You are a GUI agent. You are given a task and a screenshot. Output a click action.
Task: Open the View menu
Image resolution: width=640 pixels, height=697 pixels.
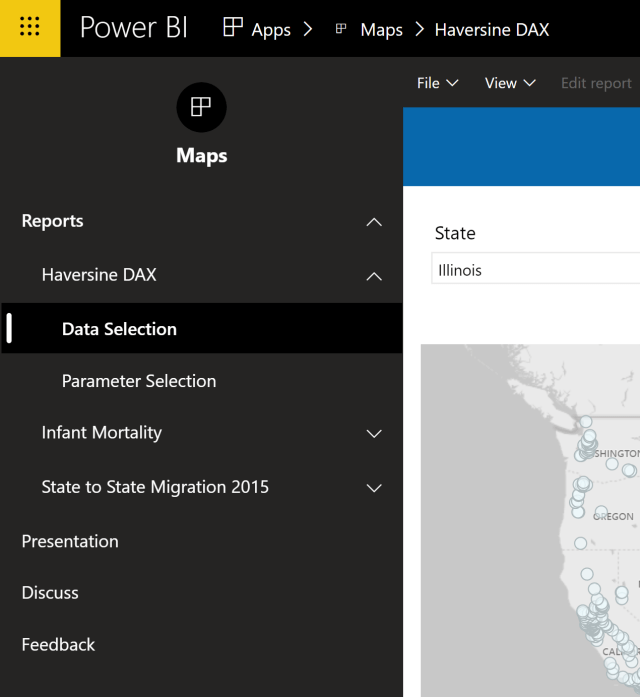tap(510, 83)
